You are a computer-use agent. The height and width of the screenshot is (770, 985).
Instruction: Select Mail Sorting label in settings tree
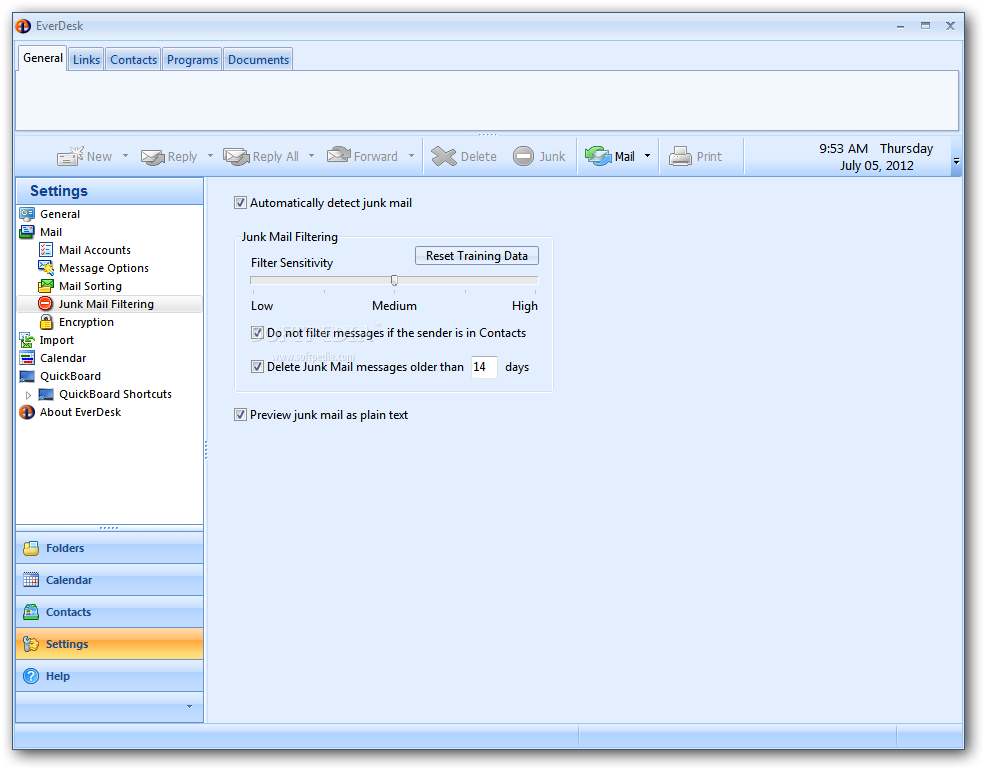point(90,286)
